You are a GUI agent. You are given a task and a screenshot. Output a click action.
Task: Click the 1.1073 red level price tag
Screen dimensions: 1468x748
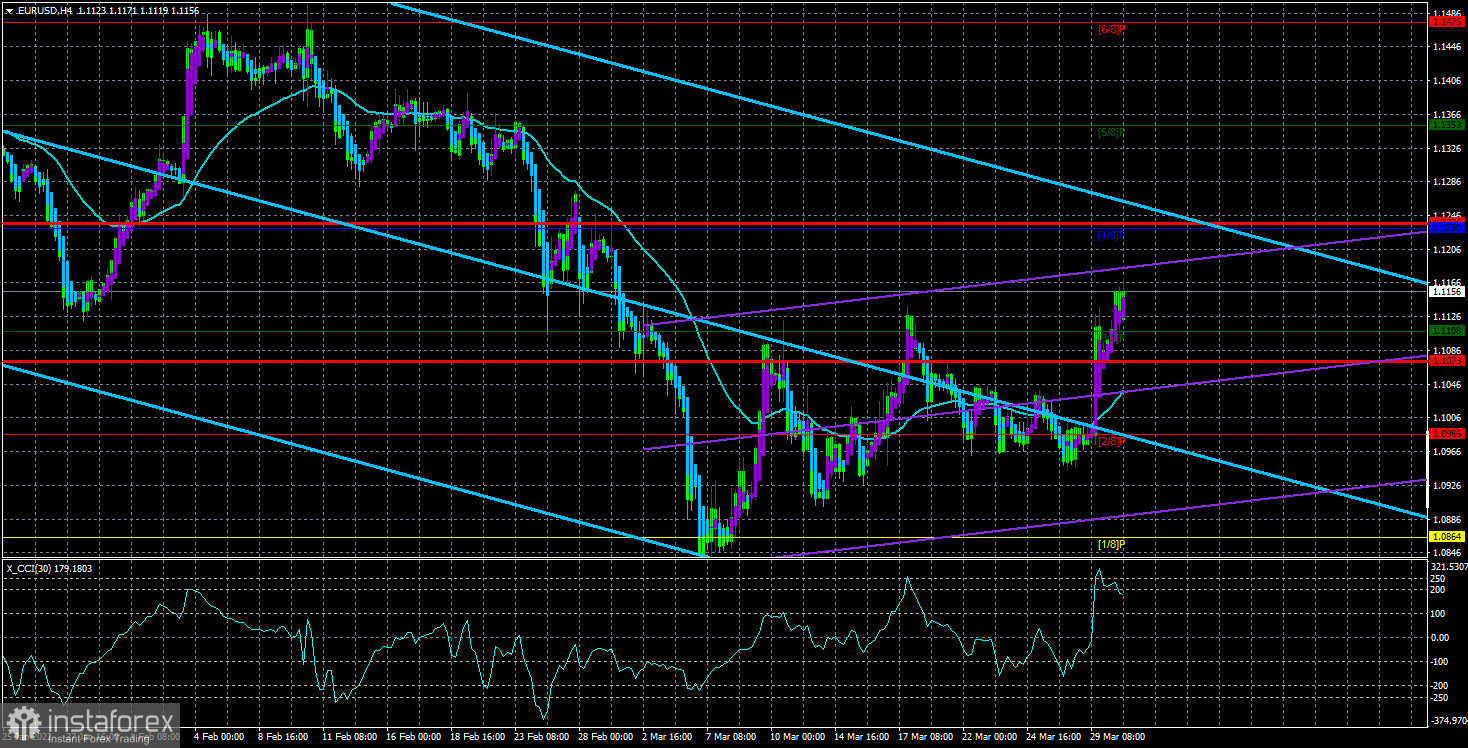point(1448,360)
